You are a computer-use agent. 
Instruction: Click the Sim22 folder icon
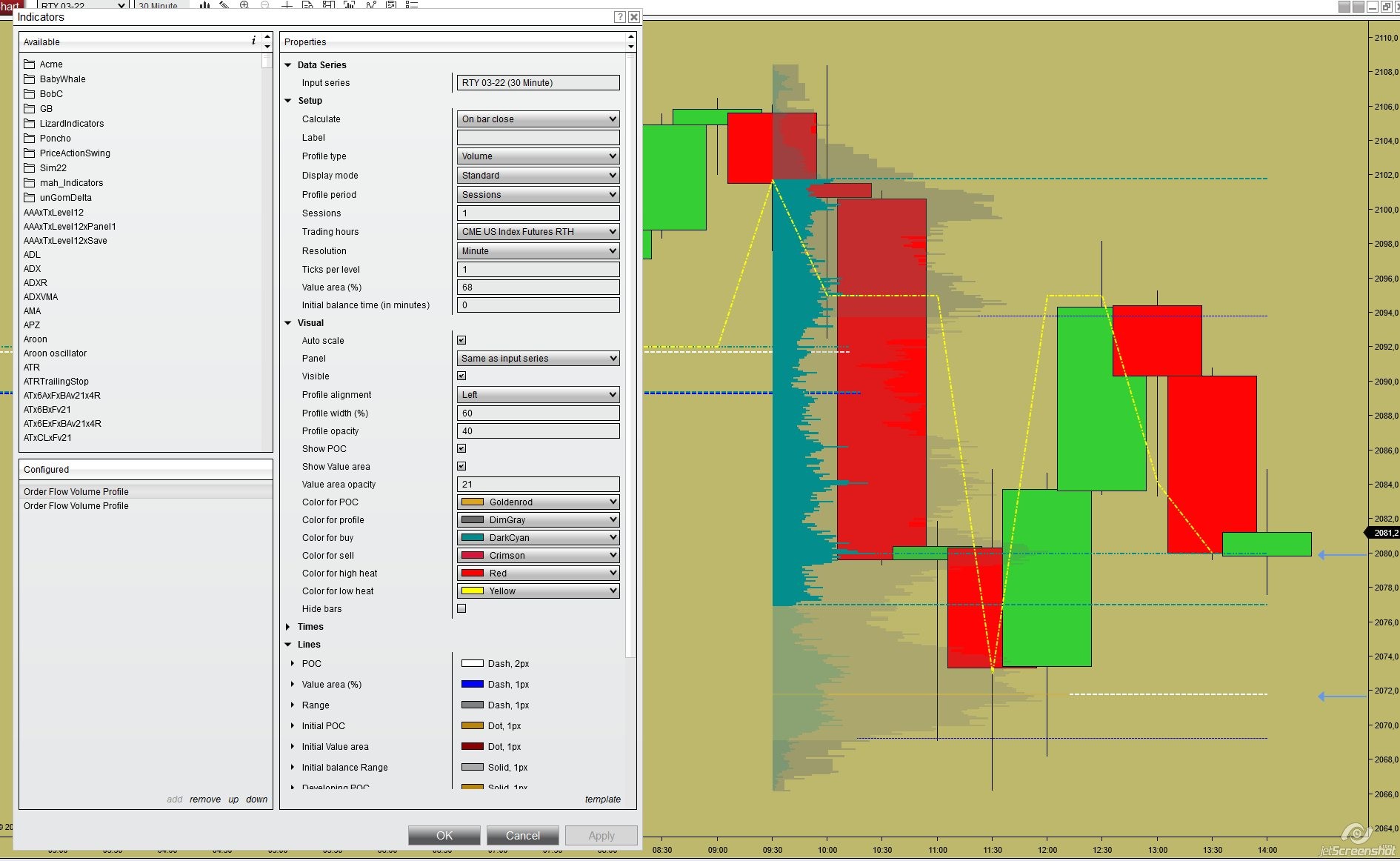(30, 167)
